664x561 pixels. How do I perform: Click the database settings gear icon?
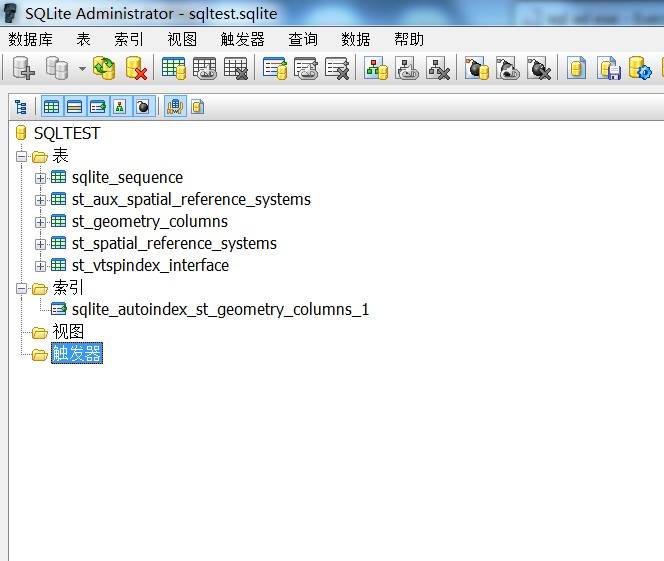(640, 68)
